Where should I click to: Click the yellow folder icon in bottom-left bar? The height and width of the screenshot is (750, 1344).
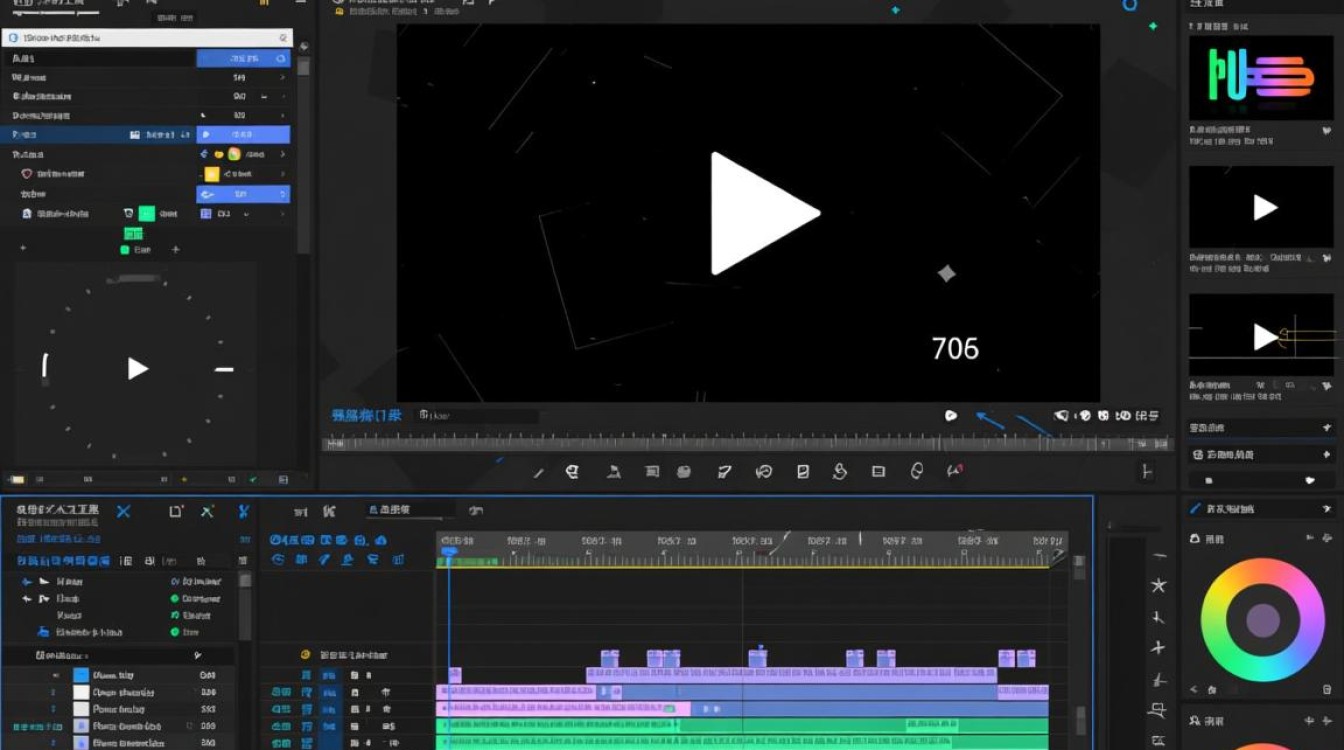[16, 480]
